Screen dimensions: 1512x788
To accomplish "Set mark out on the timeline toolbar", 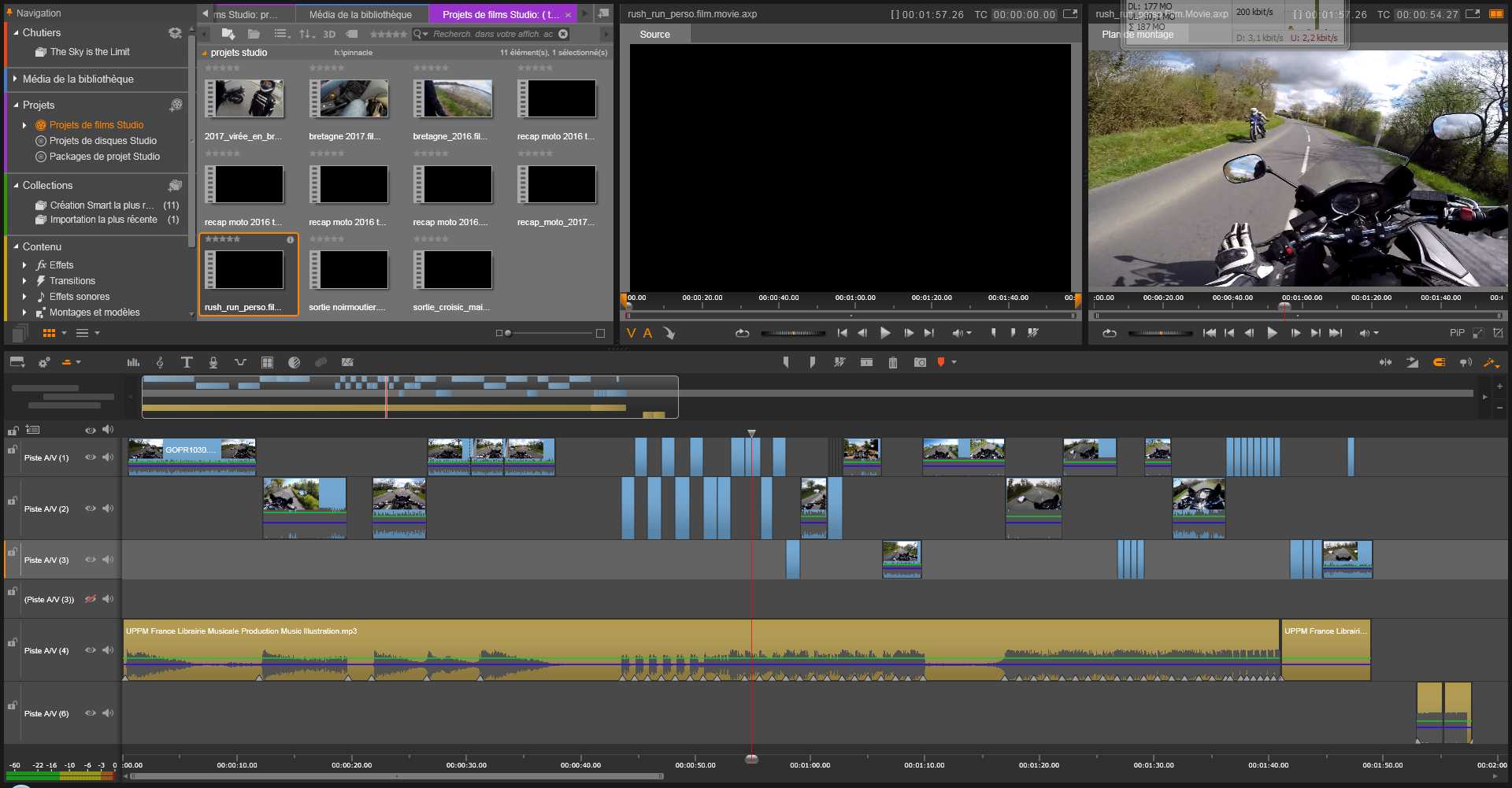I will 813,362.
